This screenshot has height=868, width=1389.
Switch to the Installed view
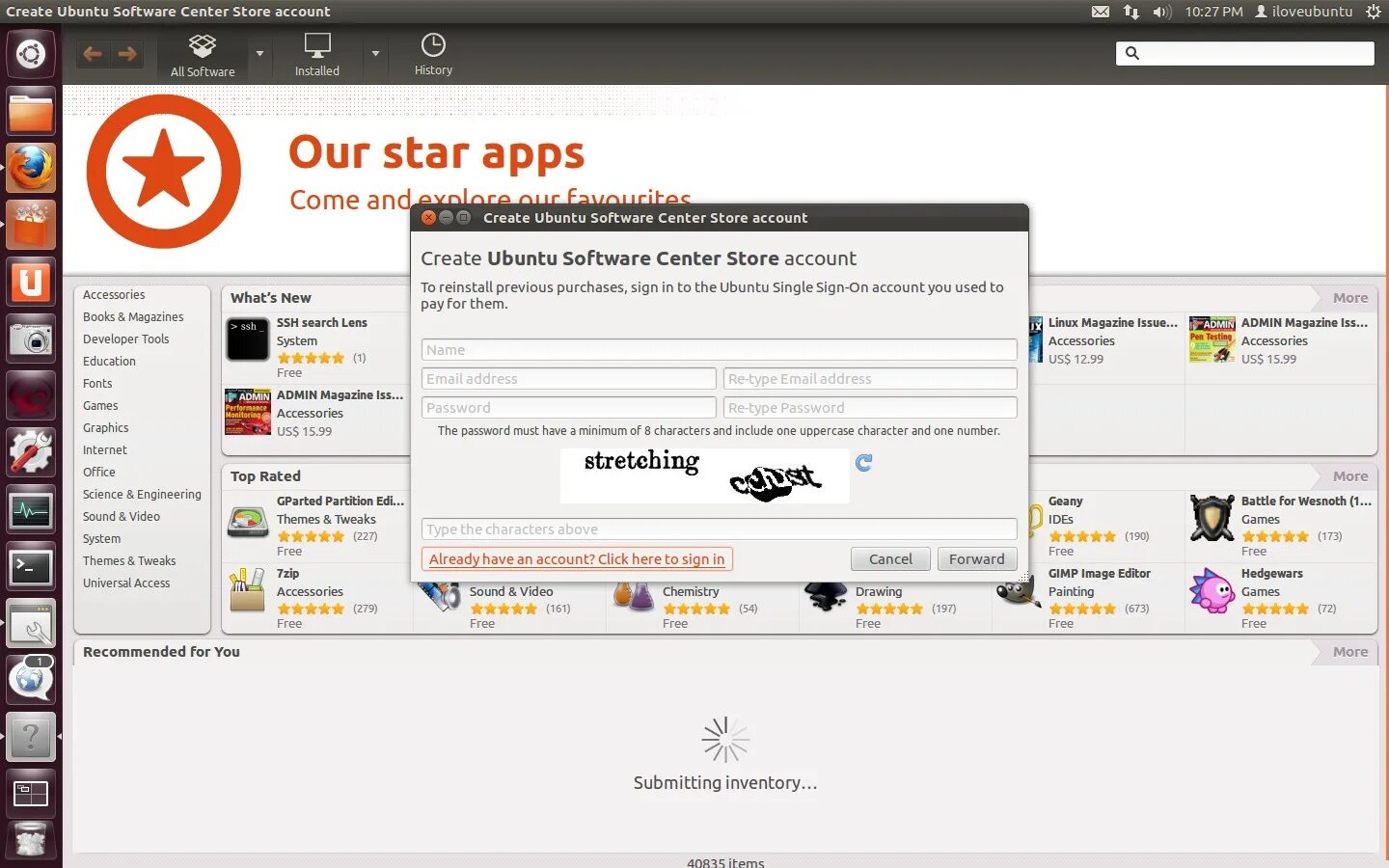(x=317, y=55)
